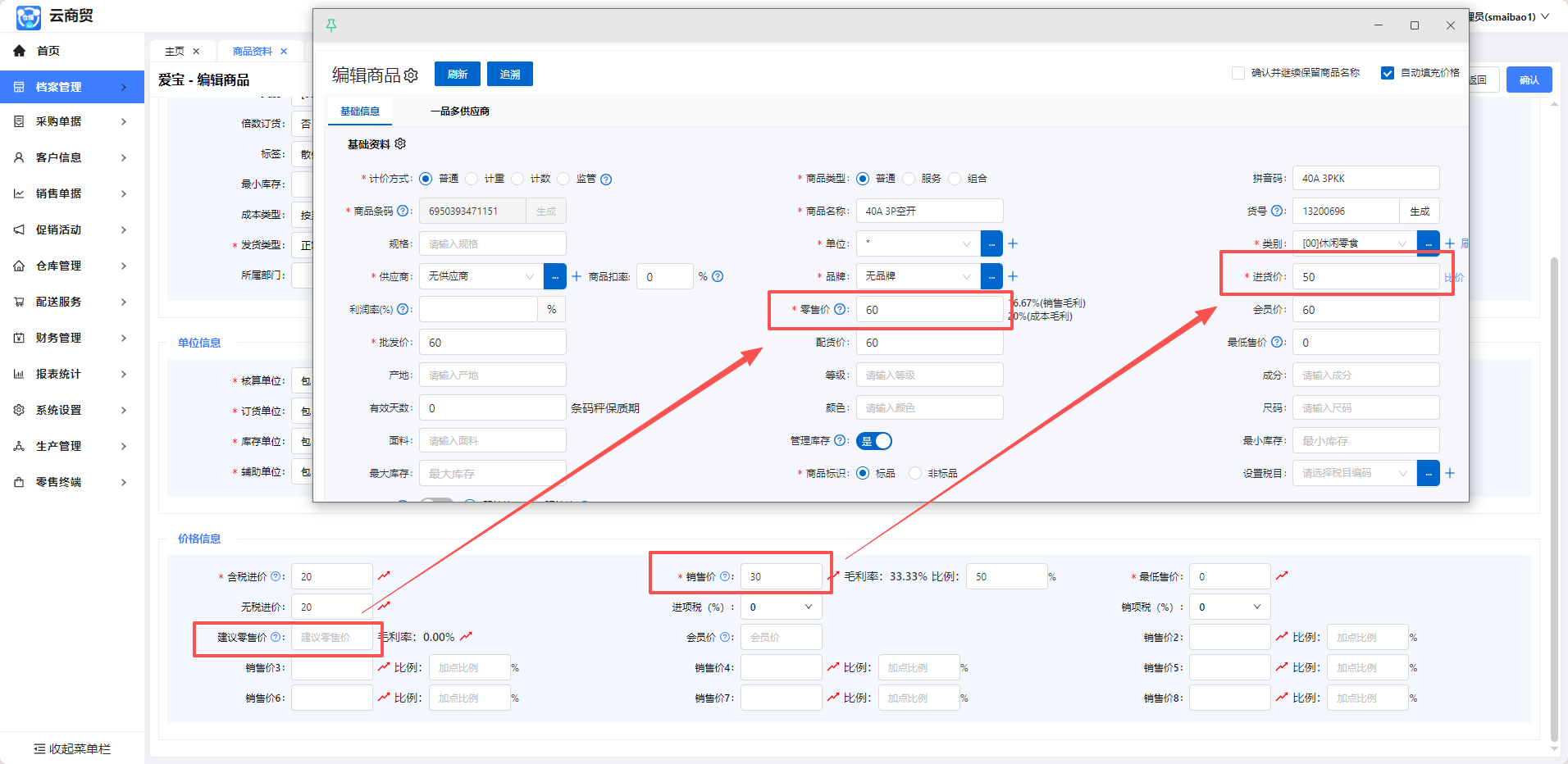Click plus icon next to 设置税目
The height and width of the screenshot is (764, 1568).
click(1450, 473)
